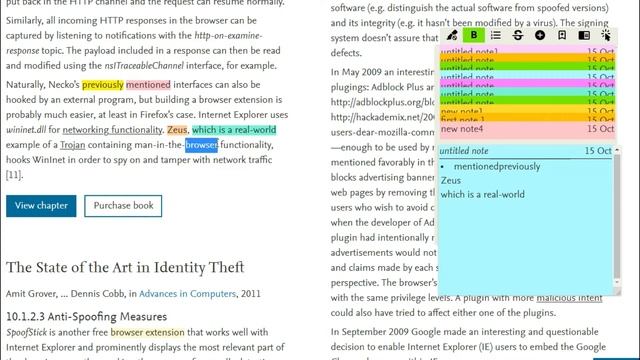Click '10.1.2.3 Anti-Spoofing Measures' subheading

pos(87,317)
